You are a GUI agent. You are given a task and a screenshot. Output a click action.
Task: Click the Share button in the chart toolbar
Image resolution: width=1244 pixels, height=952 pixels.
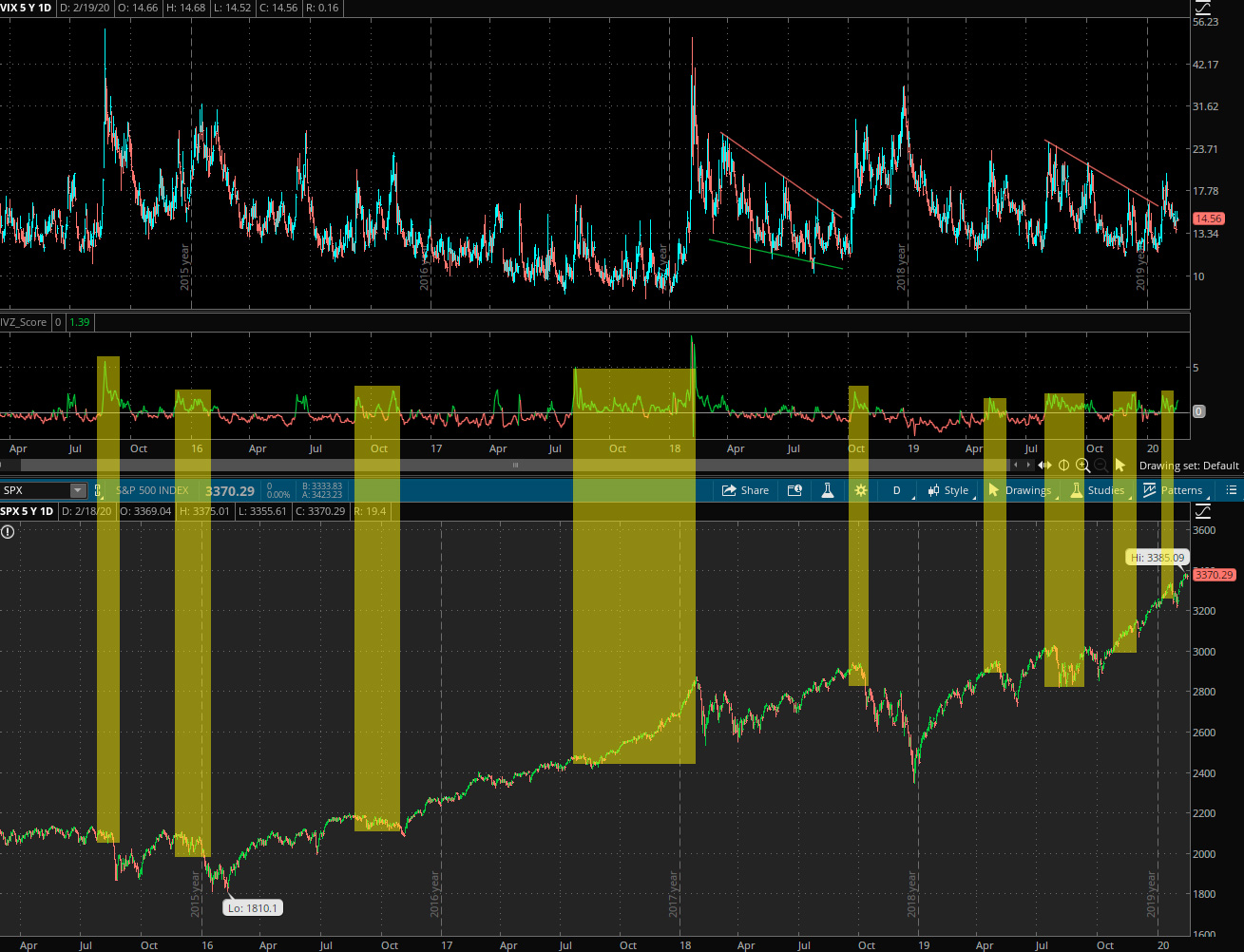coord(745,490)
